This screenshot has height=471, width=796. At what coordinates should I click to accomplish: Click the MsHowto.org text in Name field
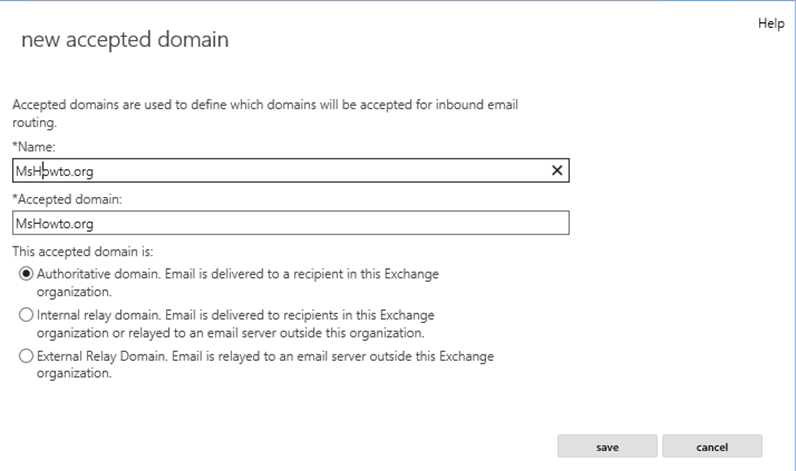click(x=54, y=172)
